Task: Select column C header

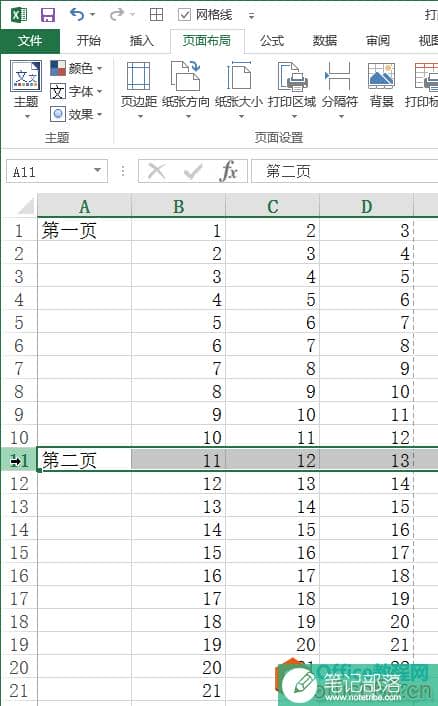Action: (273, 206)
